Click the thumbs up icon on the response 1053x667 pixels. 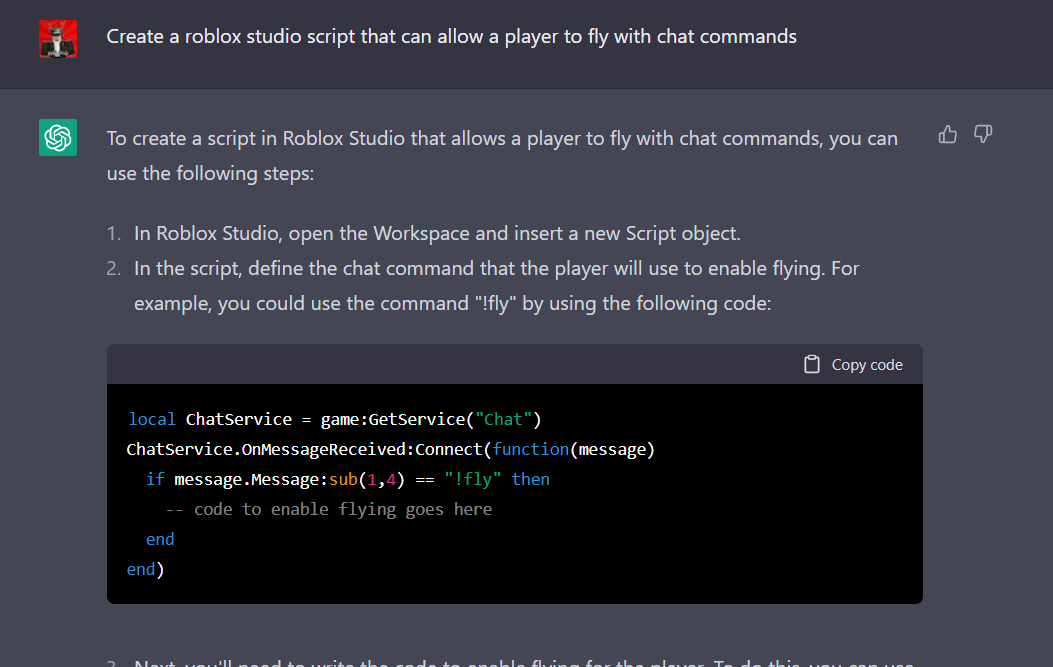pyautogui.click(x=948, y=135)
